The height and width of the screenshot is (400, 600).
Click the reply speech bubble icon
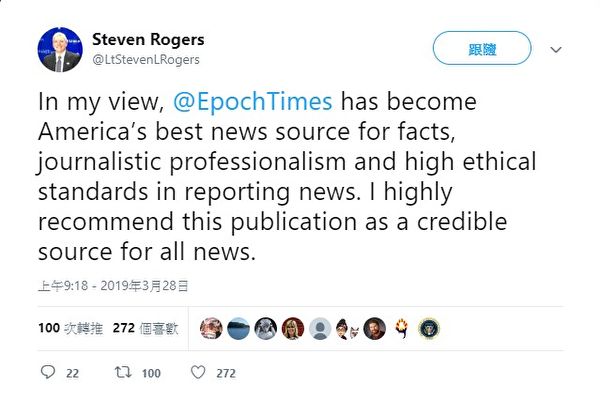47,373
